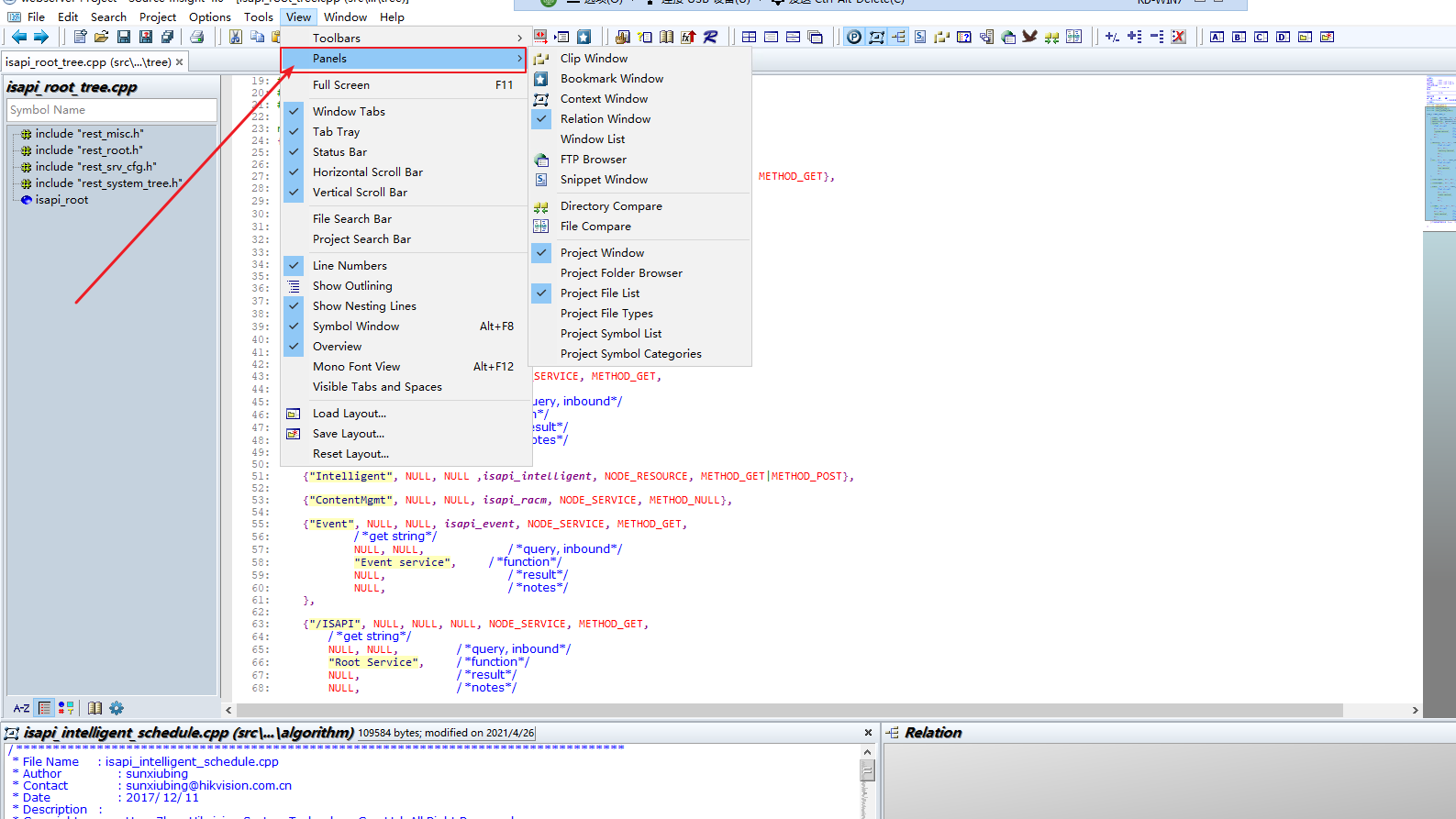Screen dimensions: 1456x819
Task: Click the directory compare toolbar icon
Action: coord(1052,37)
